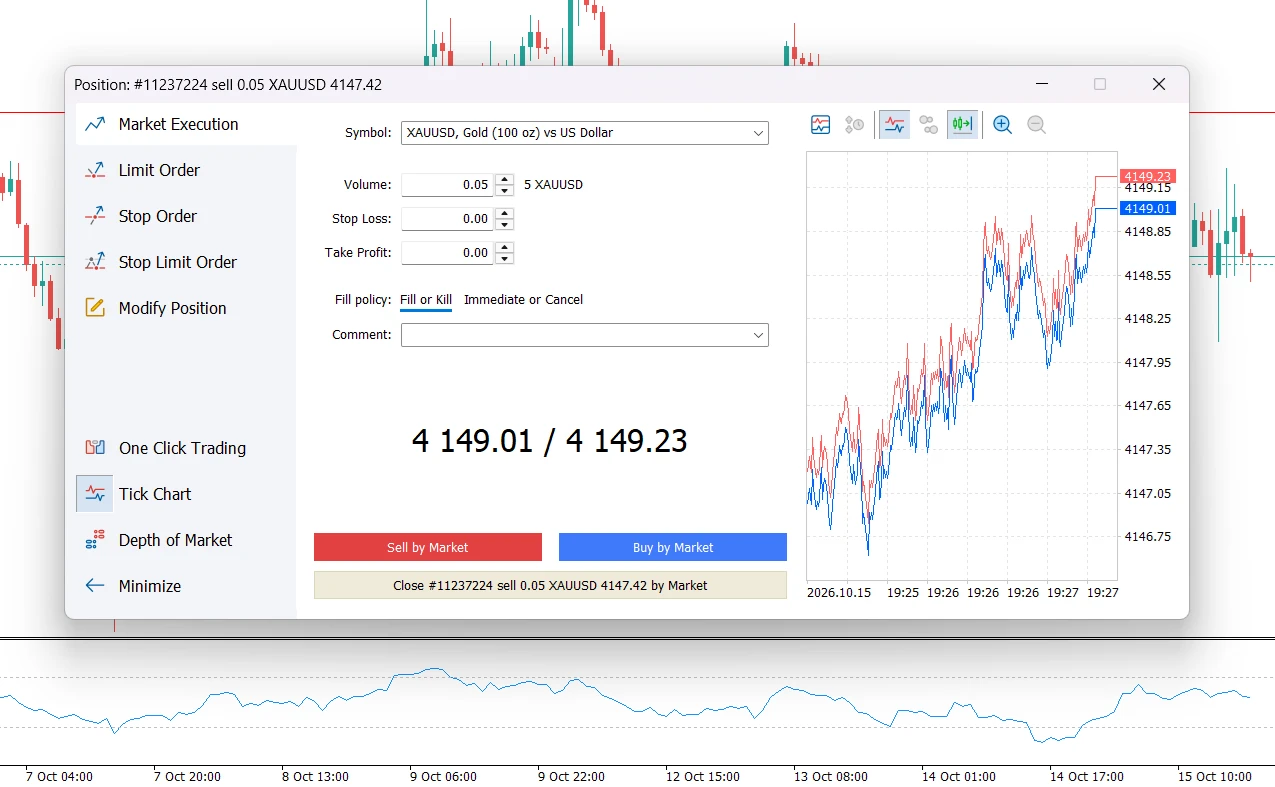The image size is (1275, 787).
Task: Click the grayed four-circles toolbar icon
Action: [929, 125]
